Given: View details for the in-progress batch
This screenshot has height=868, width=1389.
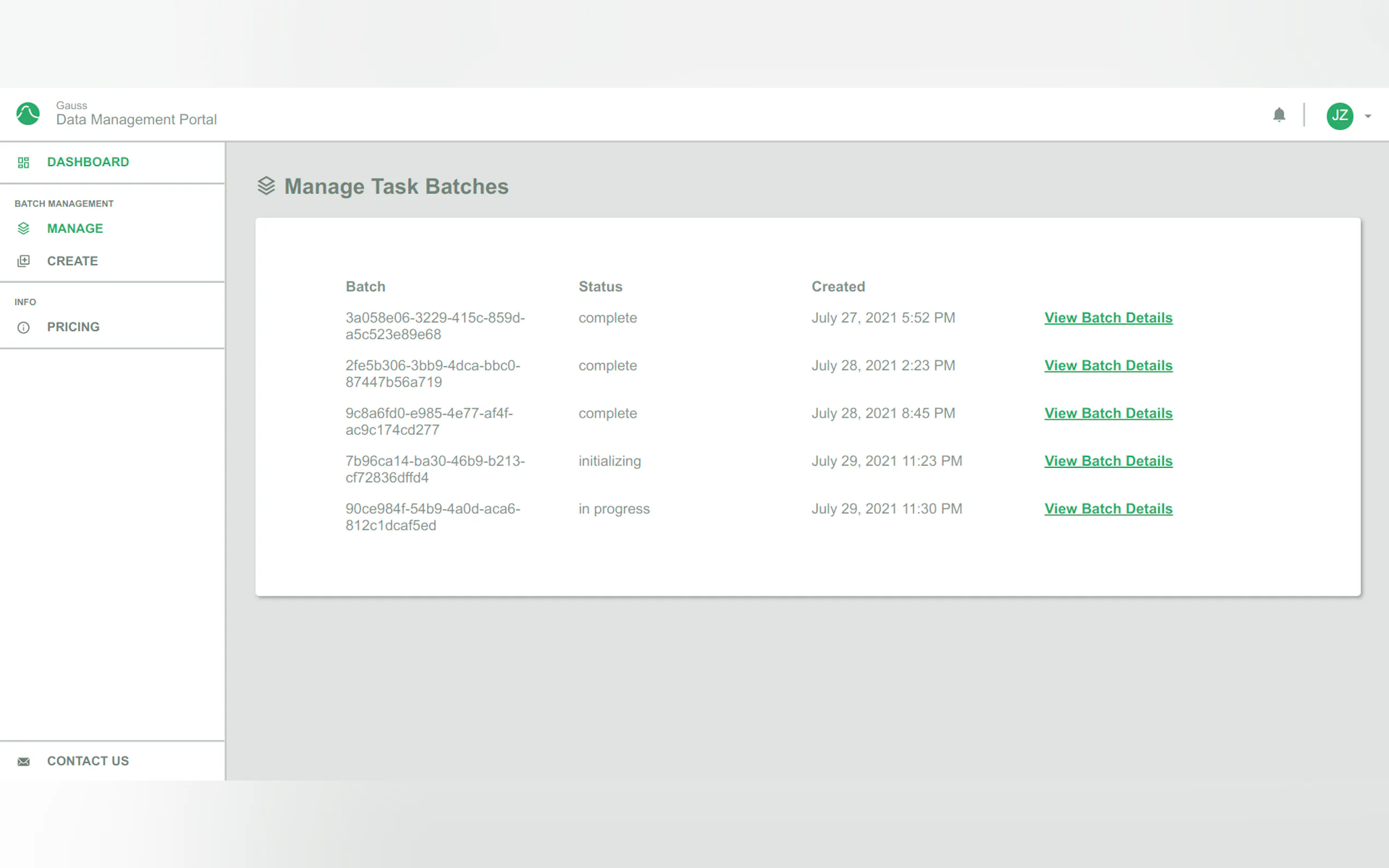Looking at the screenshot, I should tap(1107, 509).
